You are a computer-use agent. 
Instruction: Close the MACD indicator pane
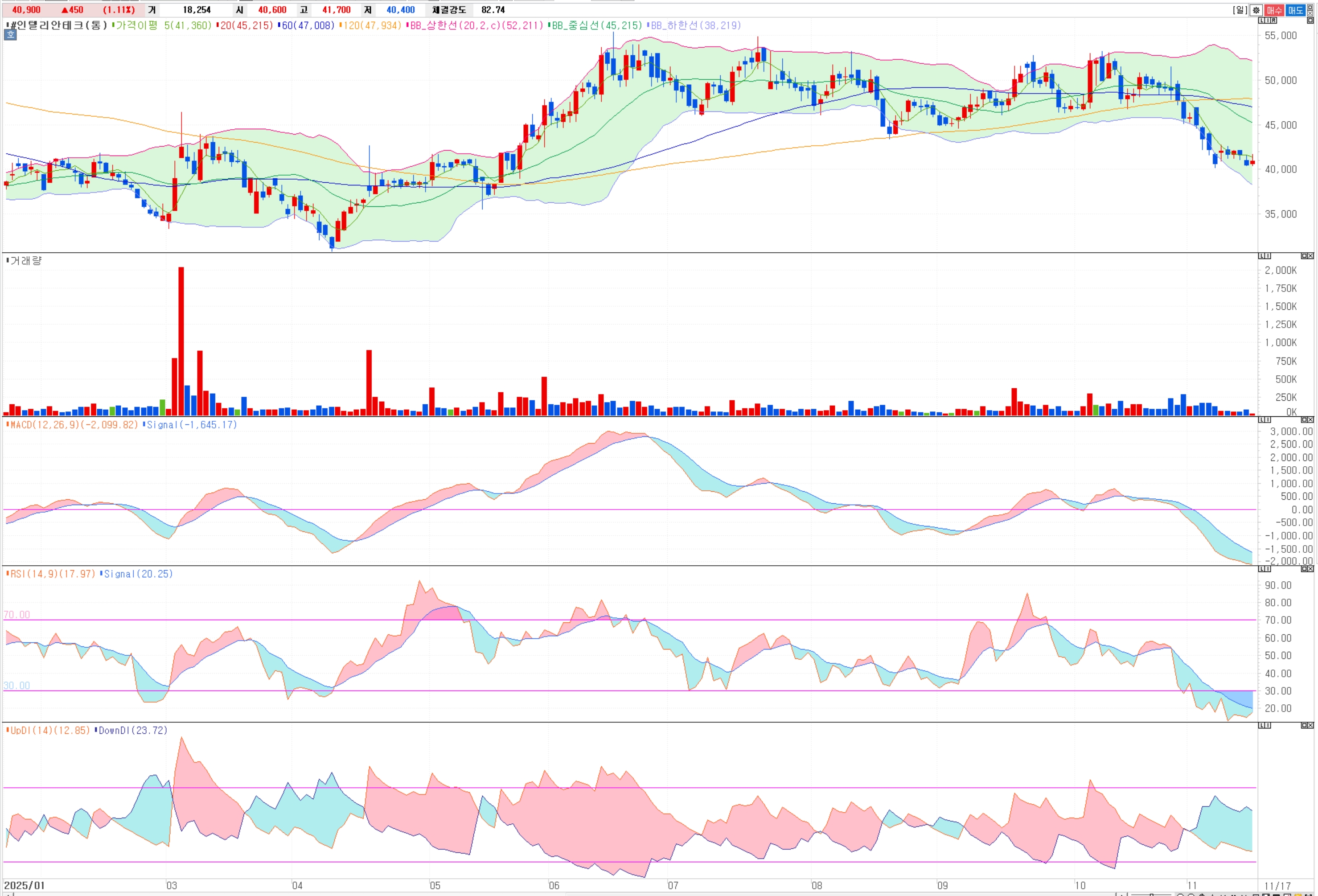1310,420
